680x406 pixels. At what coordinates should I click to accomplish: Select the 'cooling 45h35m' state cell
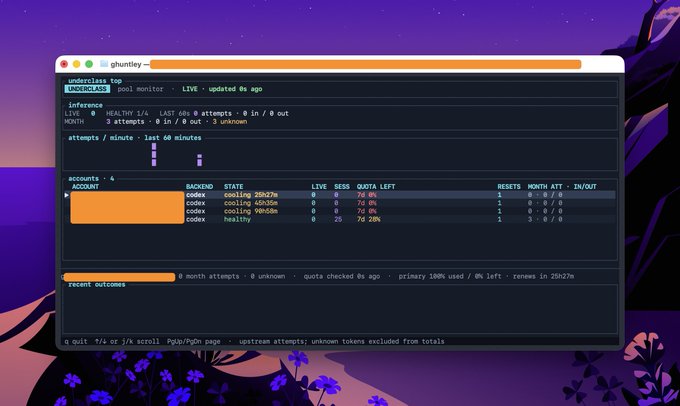(251, 203)
